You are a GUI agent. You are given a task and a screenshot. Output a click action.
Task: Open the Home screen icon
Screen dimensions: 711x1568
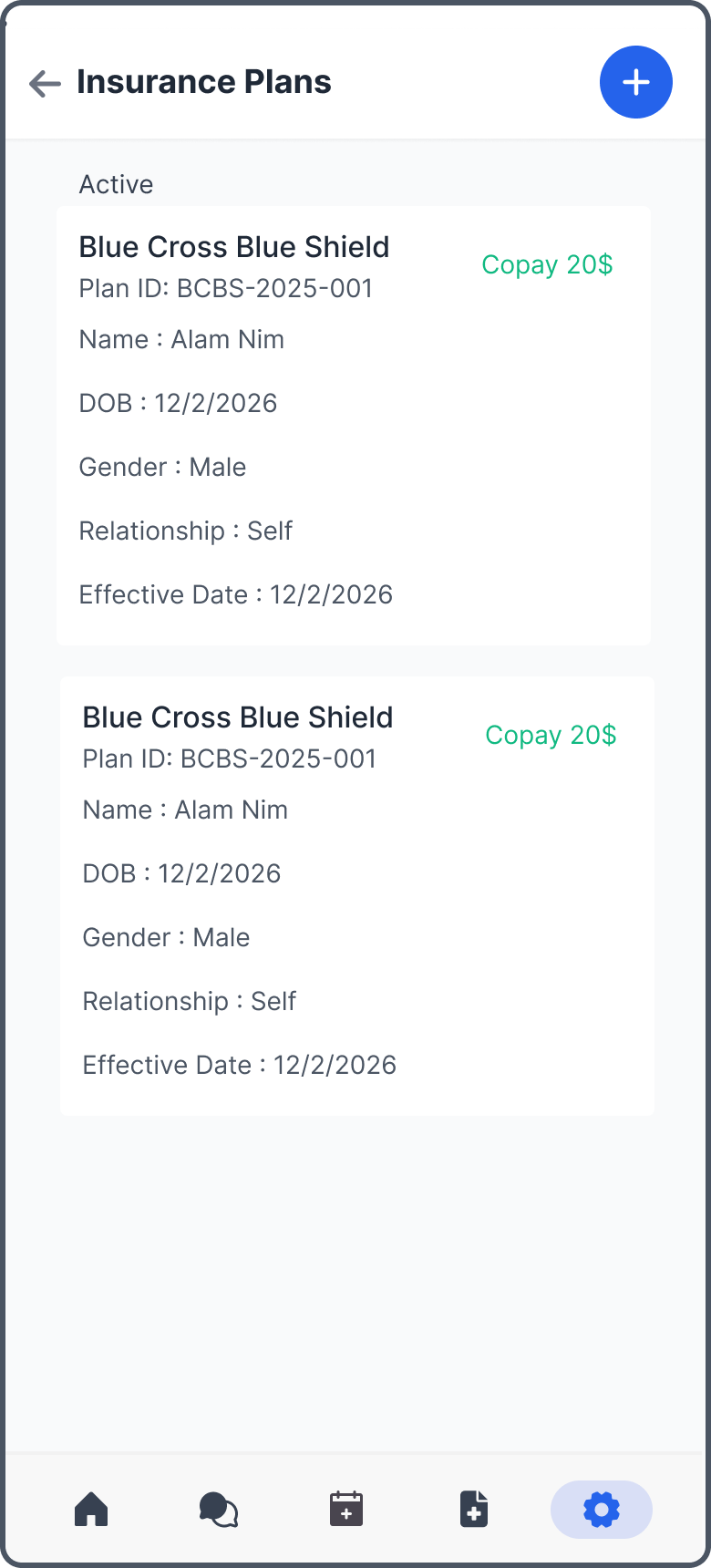[91, 1510]
